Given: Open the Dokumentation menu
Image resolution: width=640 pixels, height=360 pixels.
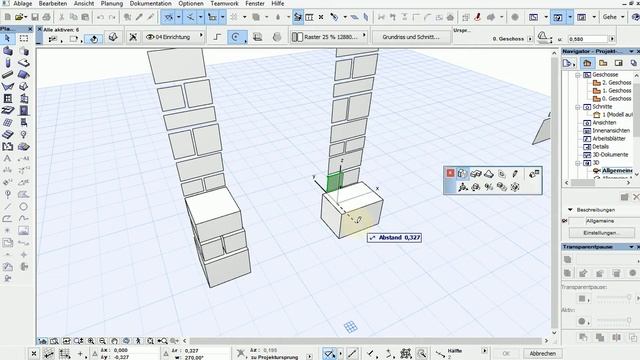Looking at the screenshot, I should point(151,3).
